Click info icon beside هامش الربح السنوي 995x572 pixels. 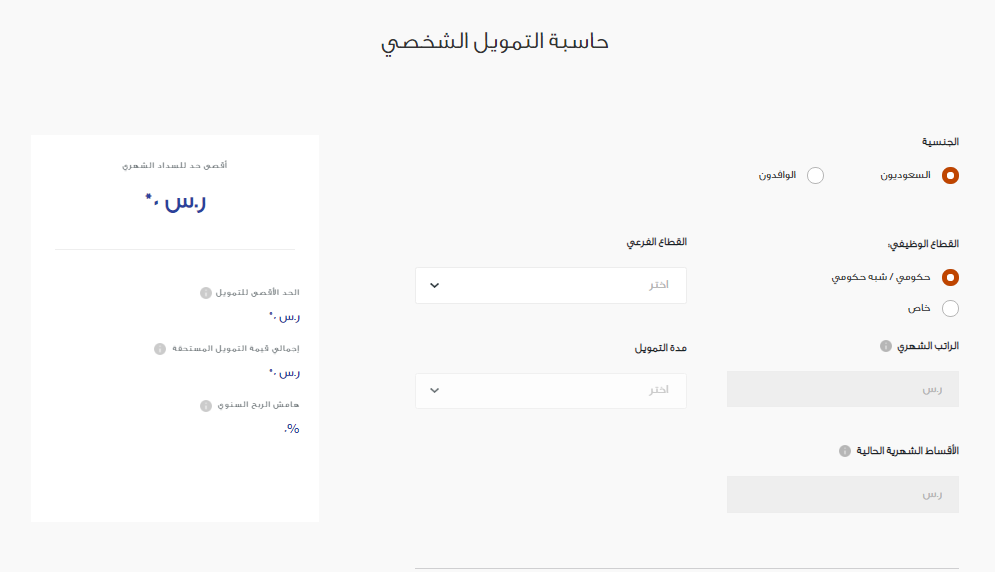pos(206,406)
